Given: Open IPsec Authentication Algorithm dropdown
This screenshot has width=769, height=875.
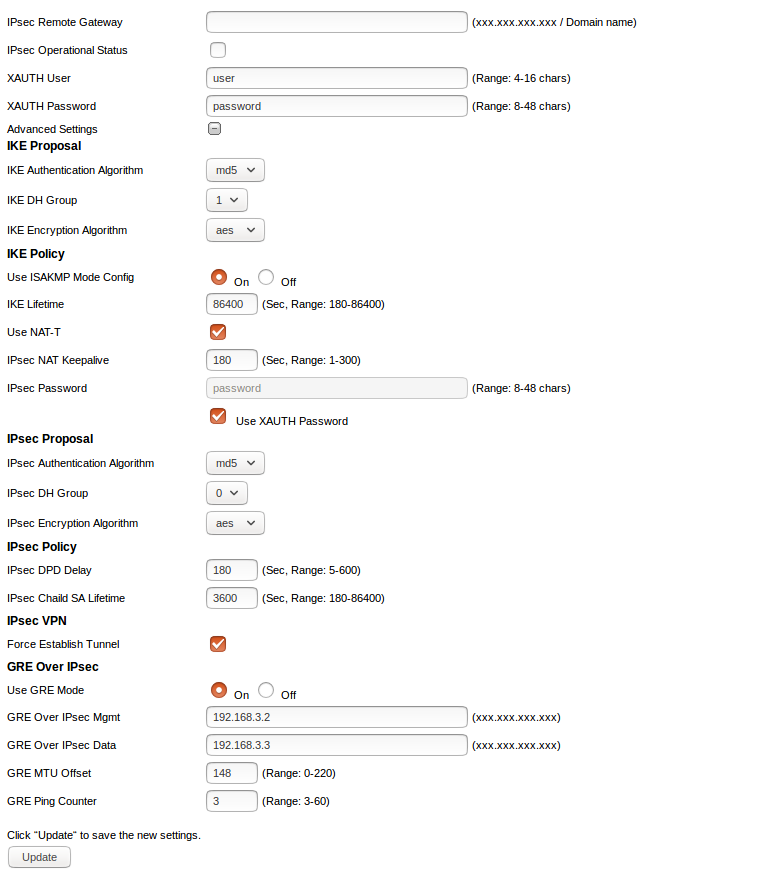Looking at the screenshot, I should tap(235, 463).
